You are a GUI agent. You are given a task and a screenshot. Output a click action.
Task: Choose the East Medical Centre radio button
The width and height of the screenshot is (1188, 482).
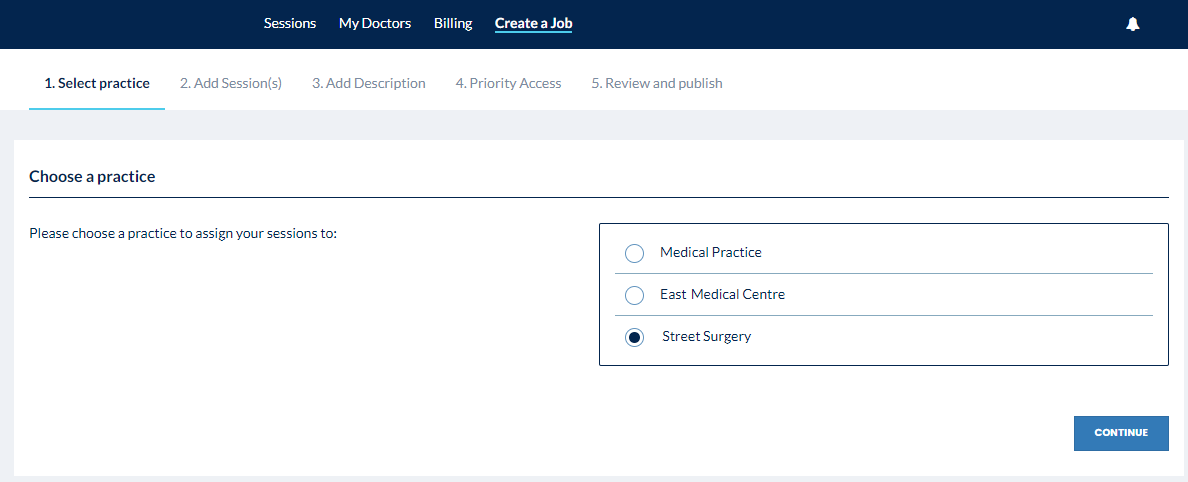coord(634,295)
